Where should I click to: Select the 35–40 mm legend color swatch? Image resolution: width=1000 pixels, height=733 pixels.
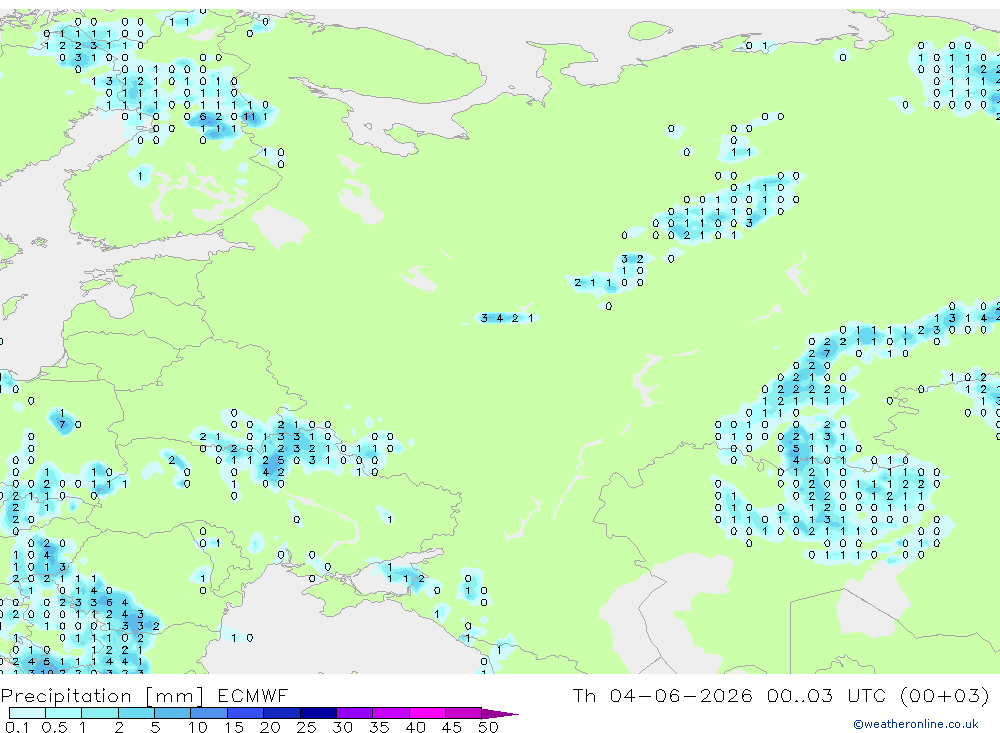coord(391,713)
